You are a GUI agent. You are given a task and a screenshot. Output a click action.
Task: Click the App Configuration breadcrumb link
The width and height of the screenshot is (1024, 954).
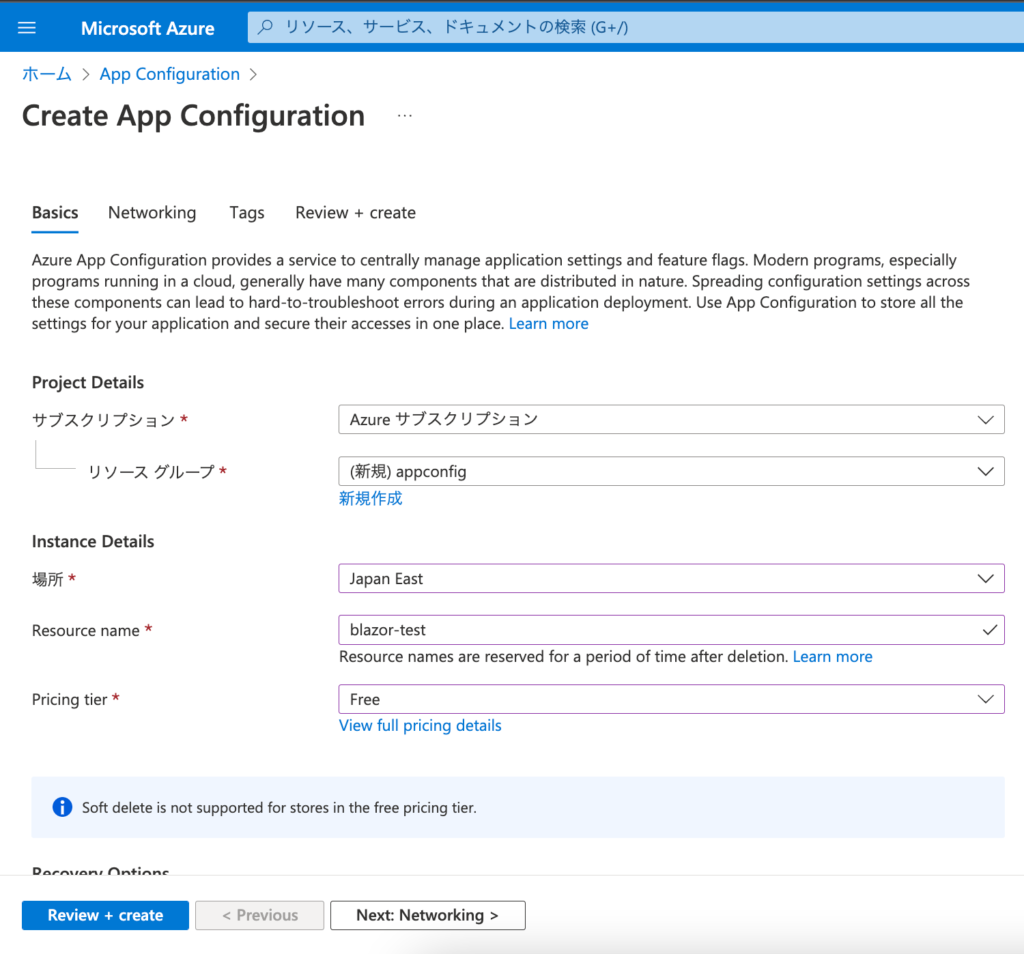point(169,74)
